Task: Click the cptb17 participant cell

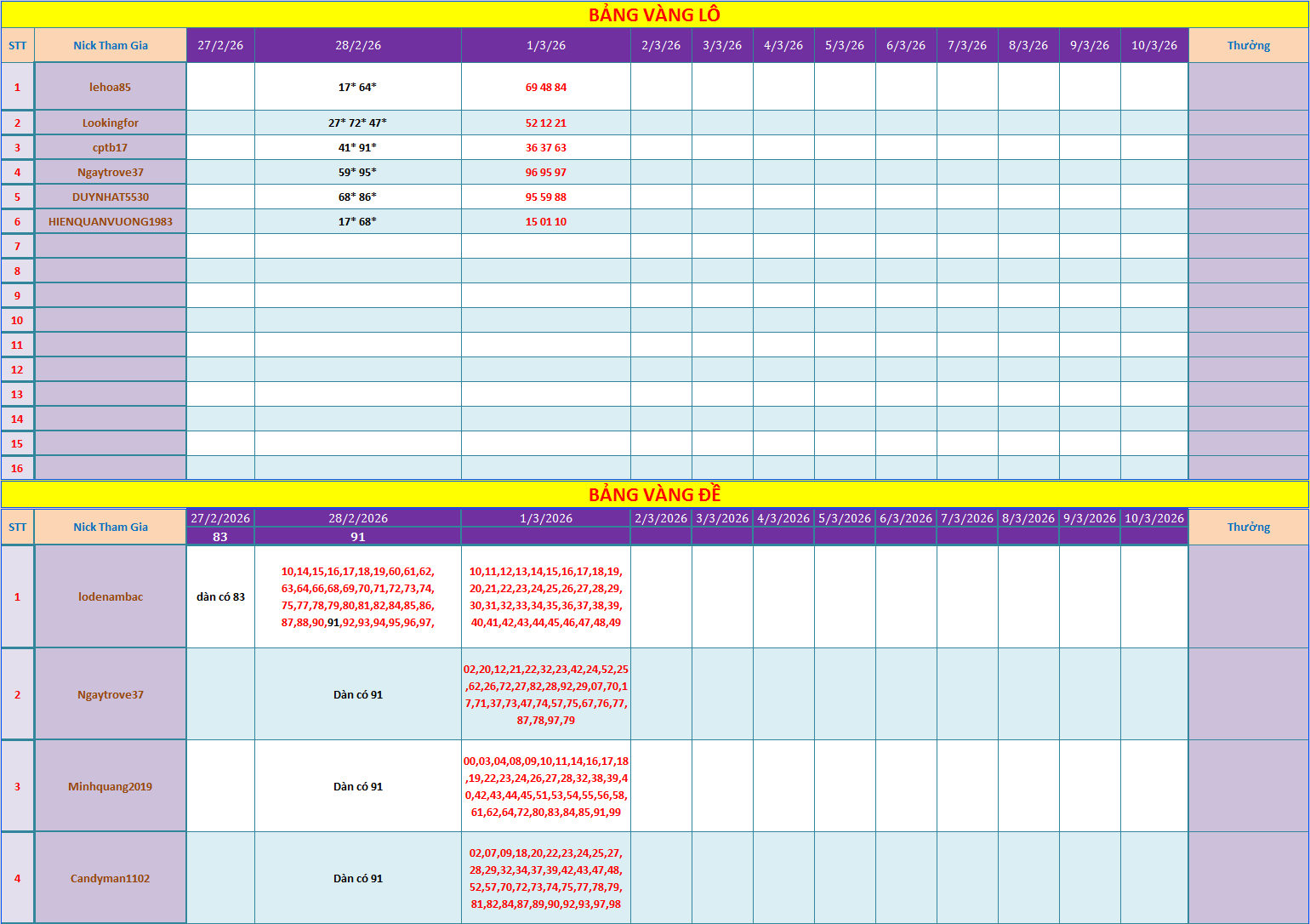Action: click(x=110, y=147)
